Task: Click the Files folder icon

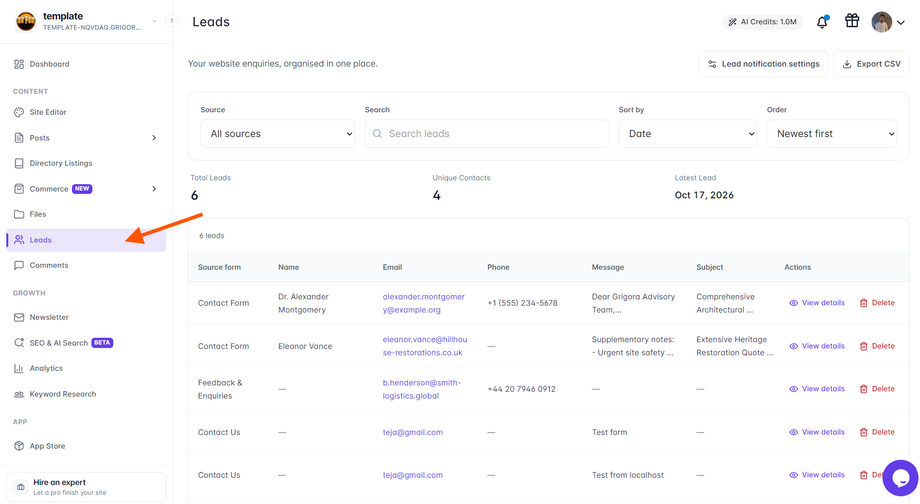Action: point(19,214)
